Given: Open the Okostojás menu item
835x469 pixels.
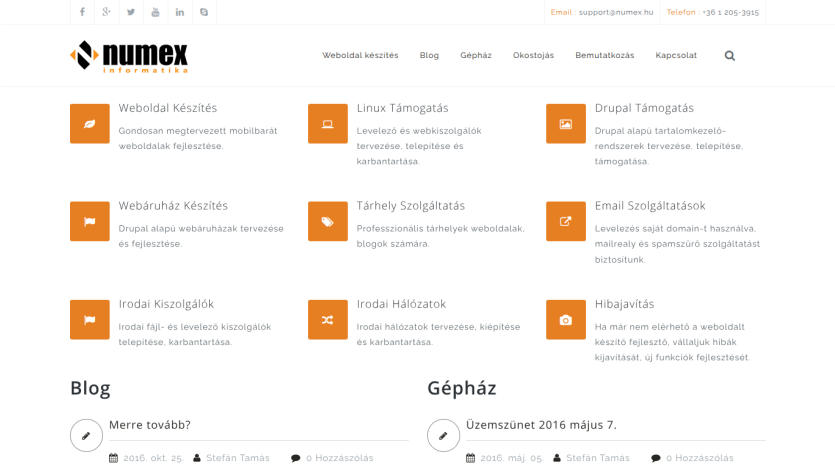Looking at the screenshot, I should point(533,55).
